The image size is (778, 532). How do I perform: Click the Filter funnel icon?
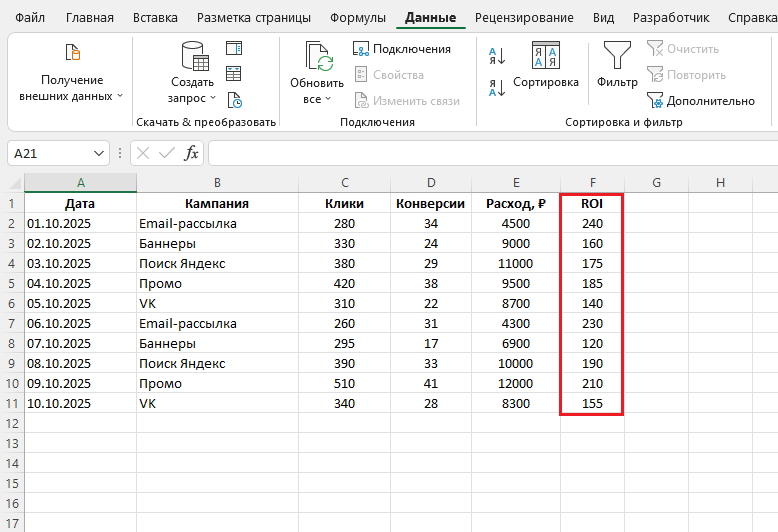pyautogui.click(x=617, y=56)
